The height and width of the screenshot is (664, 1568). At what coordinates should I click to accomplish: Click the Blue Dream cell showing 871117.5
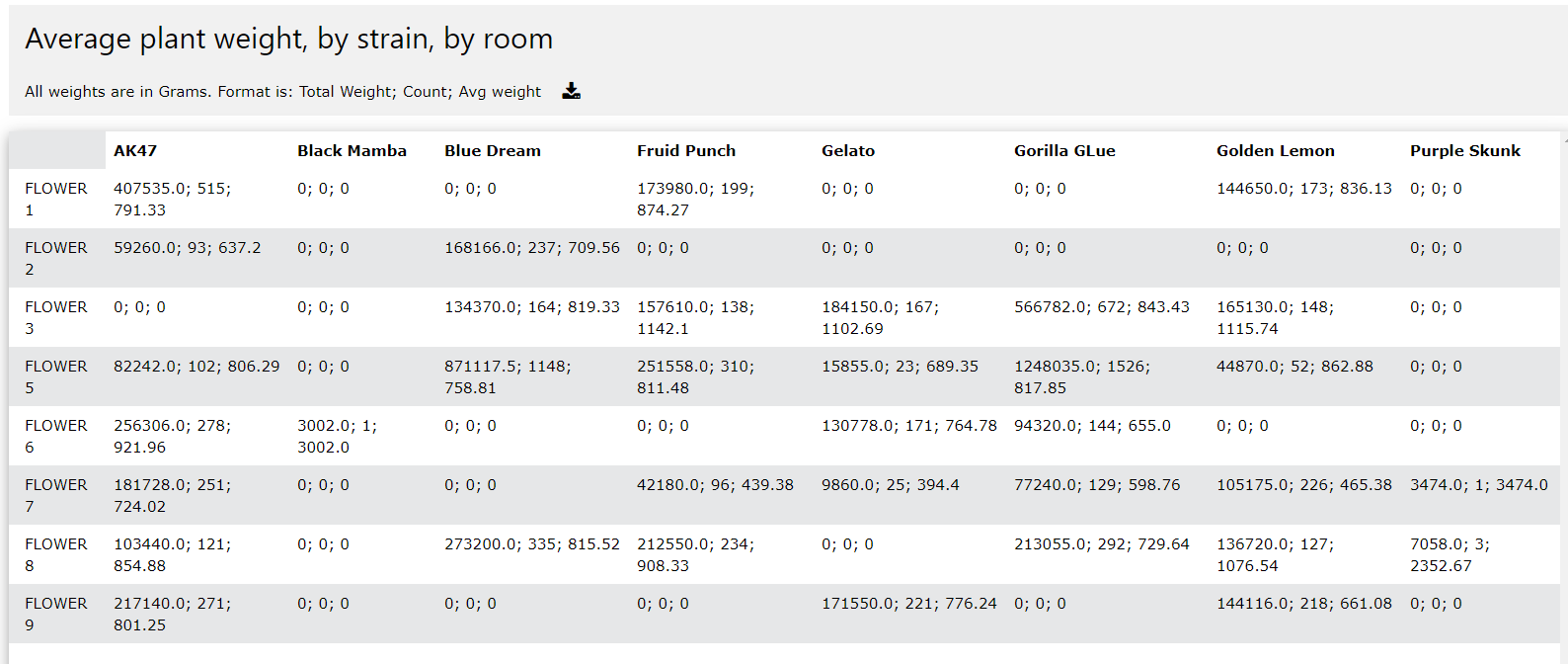[x=507, y=376]
